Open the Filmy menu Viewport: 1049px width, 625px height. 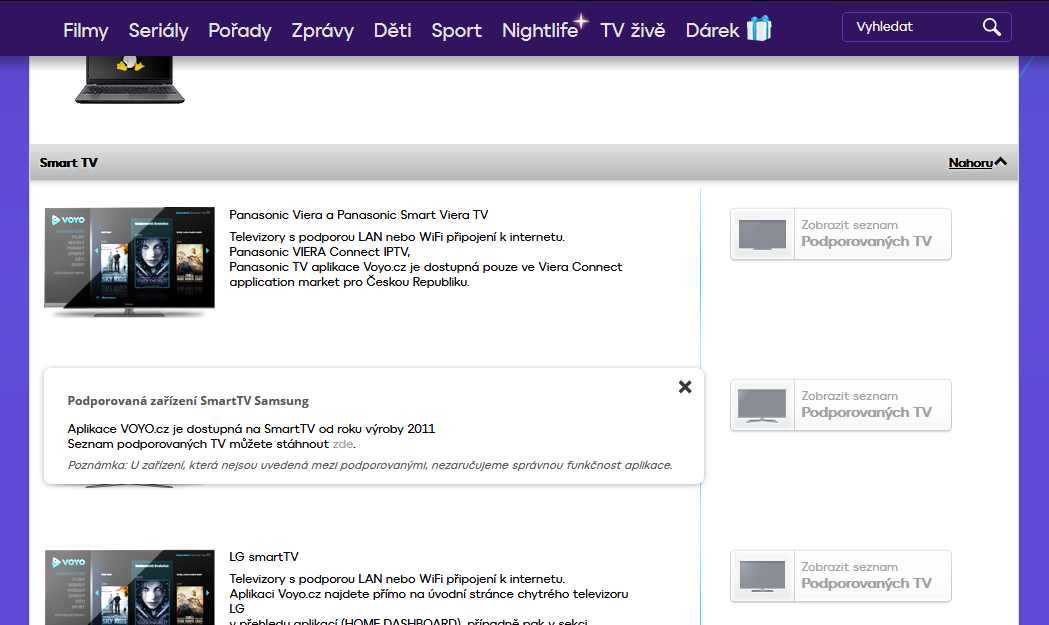click(85, 30)
